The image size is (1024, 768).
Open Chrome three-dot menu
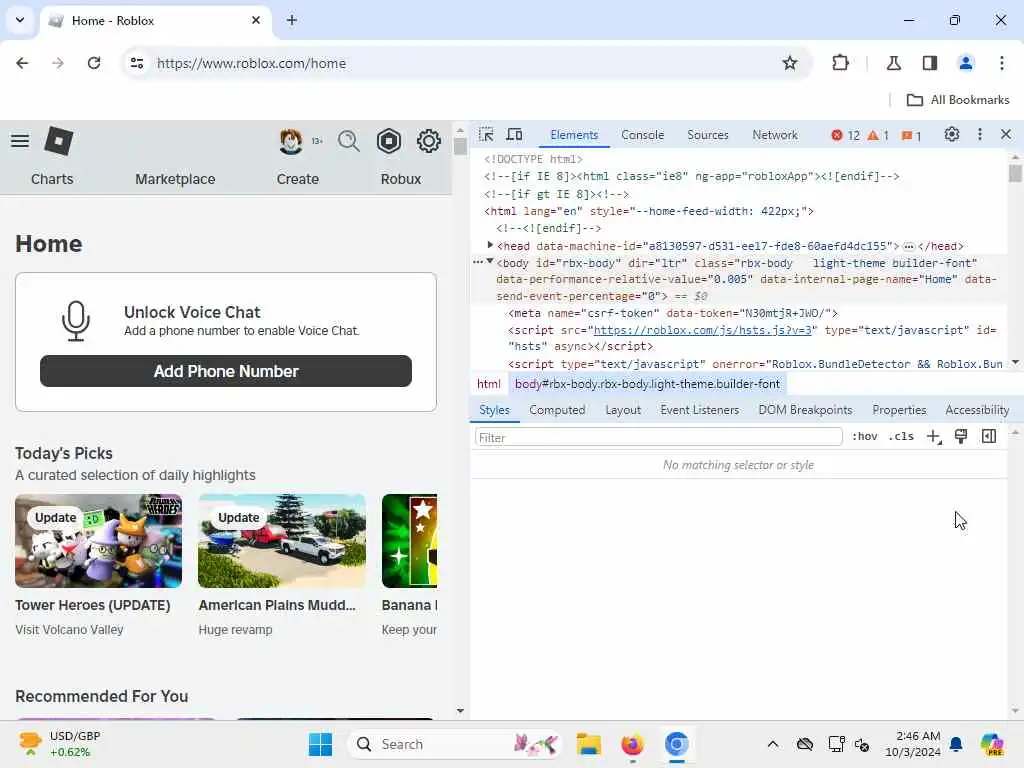pos(1002,63)
